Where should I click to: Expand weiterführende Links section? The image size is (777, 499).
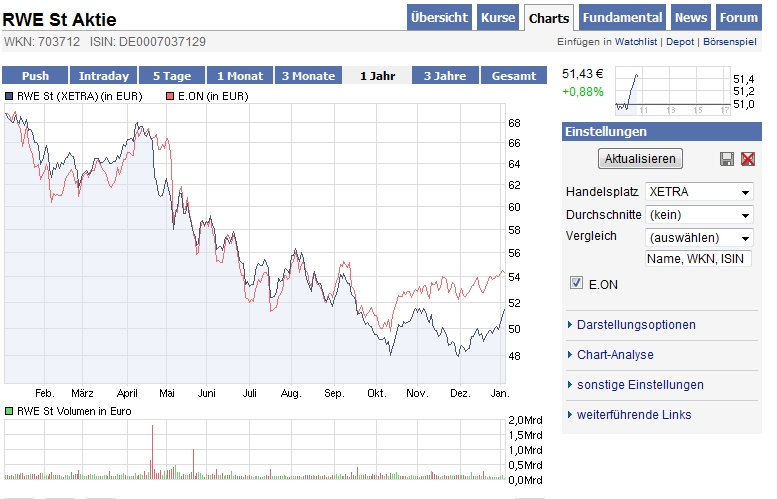pyautogui.click(x=634, y=415)
